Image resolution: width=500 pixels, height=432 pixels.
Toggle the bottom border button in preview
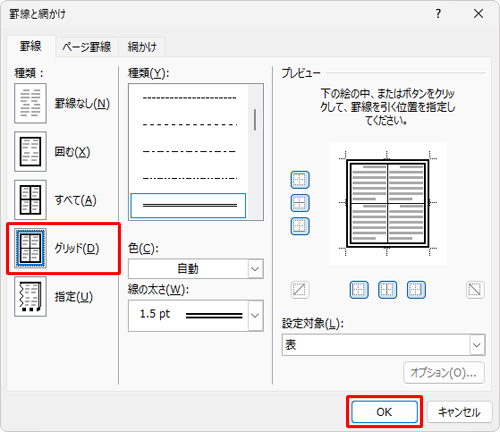point(300,226)
